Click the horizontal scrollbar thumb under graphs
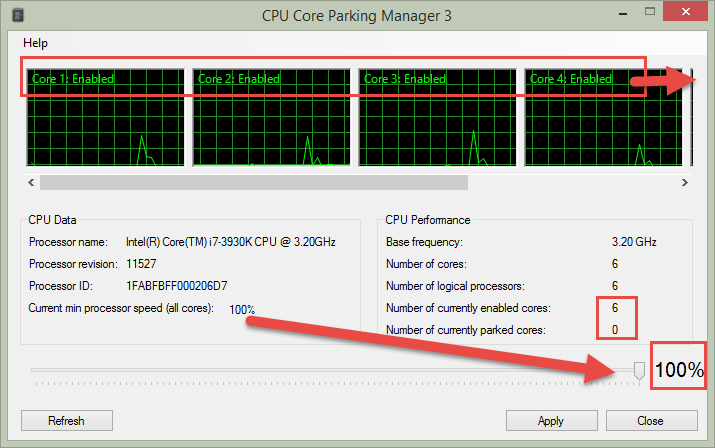The image size is (715, 448). tap(253, 183)
